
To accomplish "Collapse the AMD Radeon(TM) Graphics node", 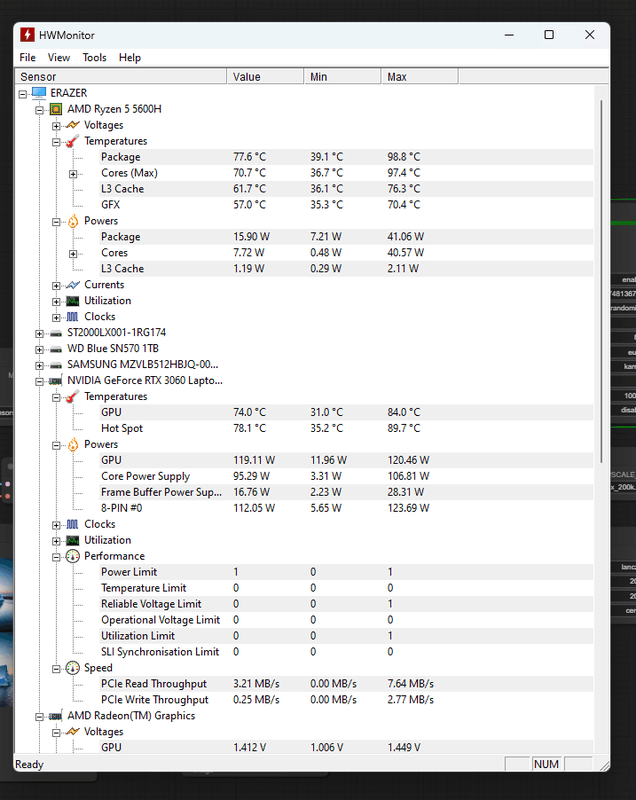I will [39, 717].
